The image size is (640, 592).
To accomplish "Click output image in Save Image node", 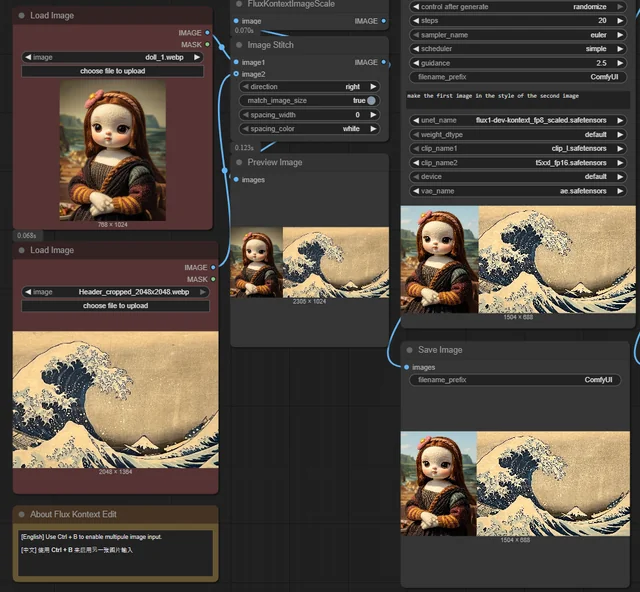I will [x=515, y=483].
